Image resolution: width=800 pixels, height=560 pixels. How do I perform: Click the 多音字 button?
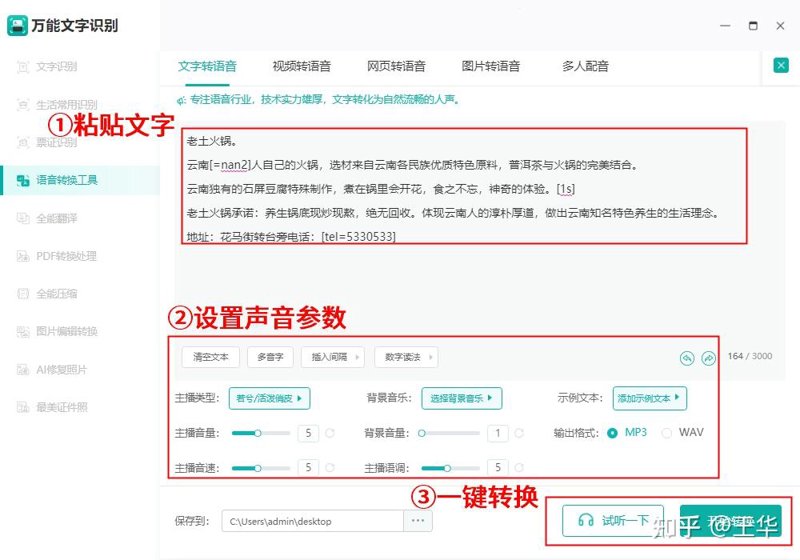pos(270,357)
